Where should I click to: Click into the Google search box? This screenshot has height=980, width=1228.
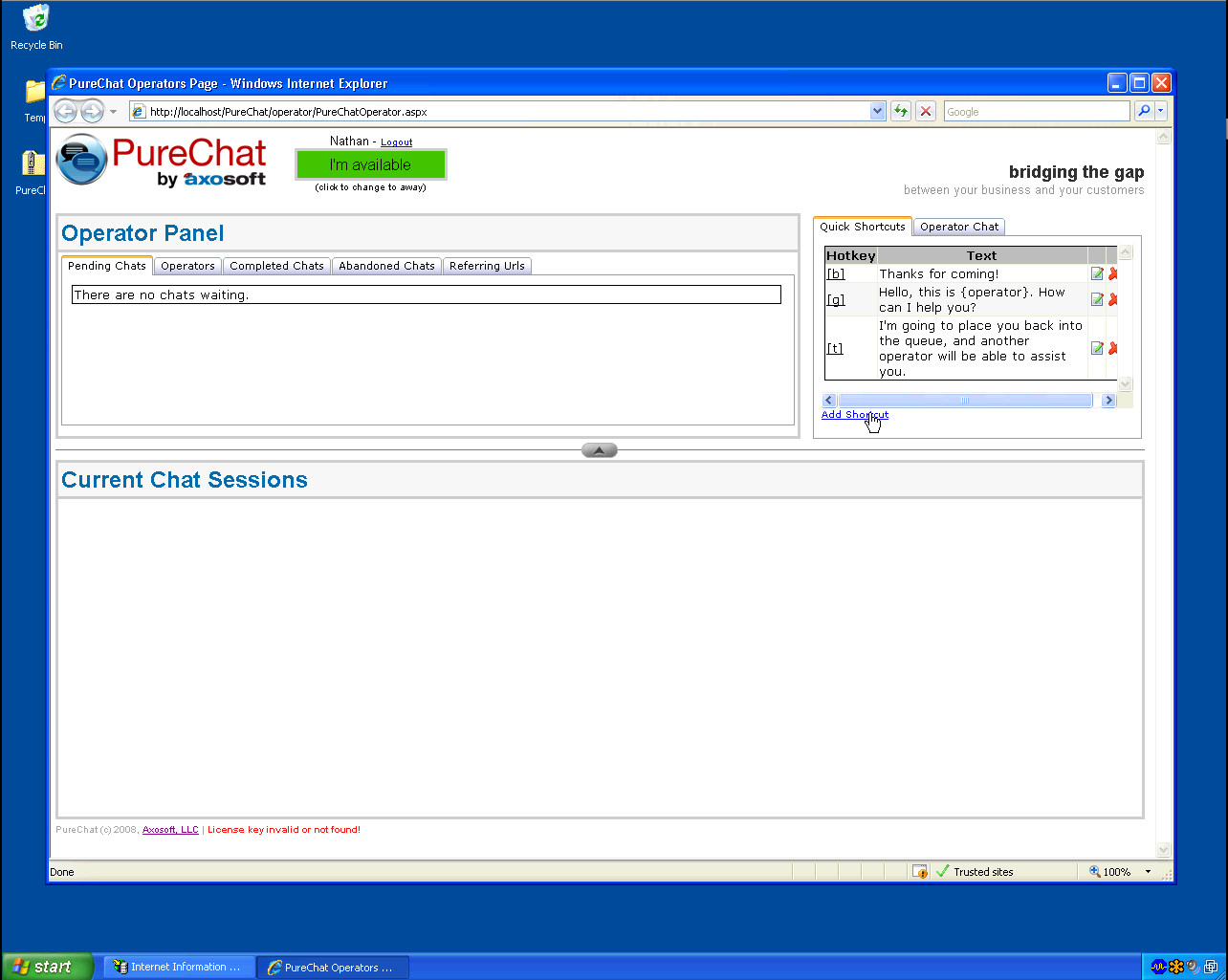coord(1036,112)
